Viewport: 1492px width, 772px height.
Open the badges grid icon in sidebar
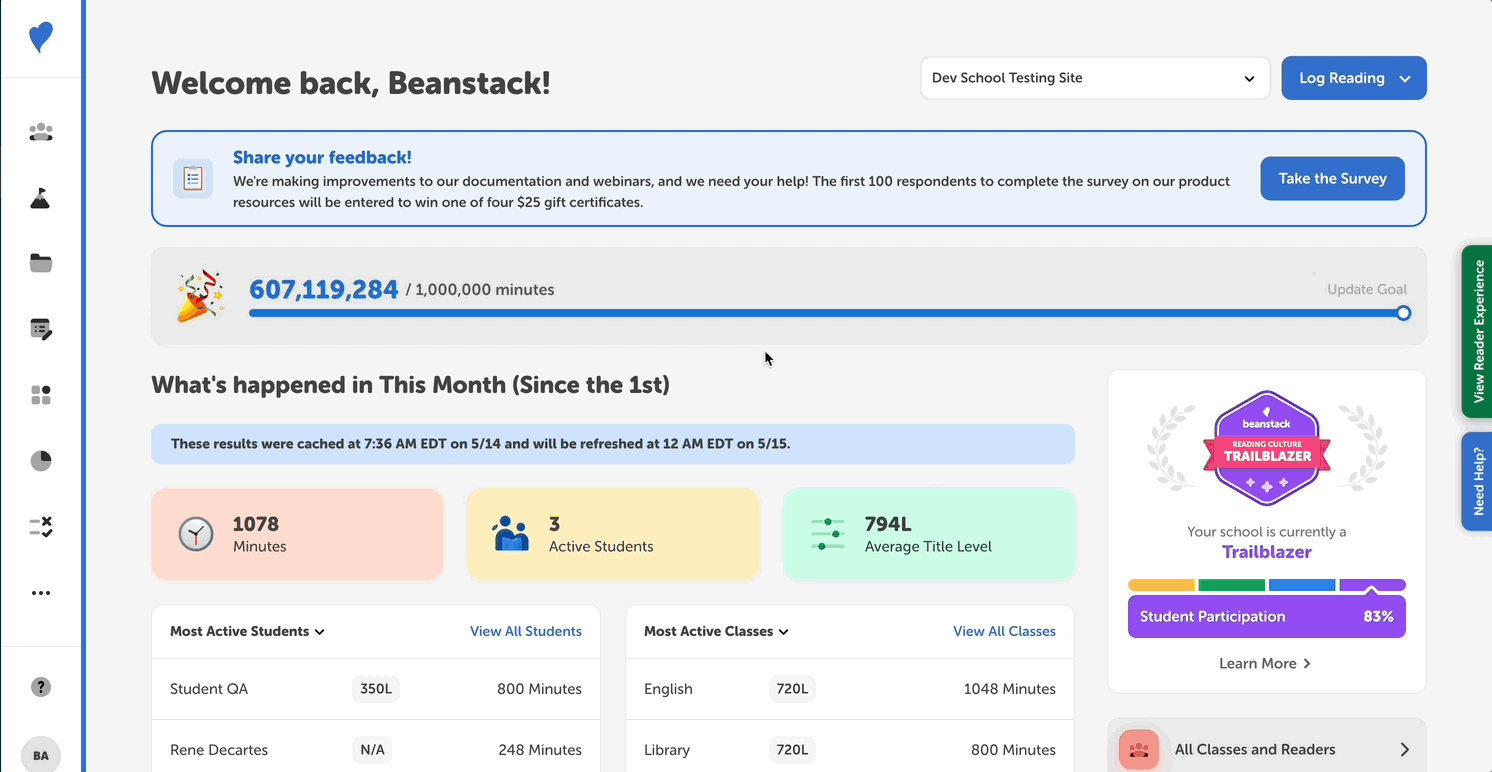(40, 395)
